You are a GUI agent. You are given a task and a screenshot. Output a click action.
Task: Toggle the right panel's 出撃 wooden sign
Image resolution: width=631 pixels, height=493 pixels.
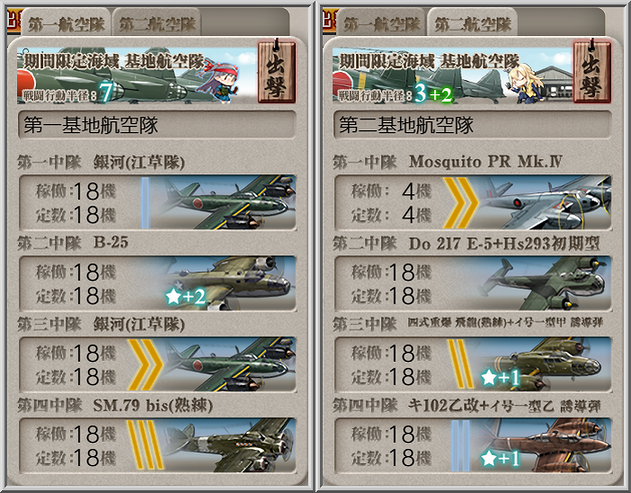[x=592, y=72]
